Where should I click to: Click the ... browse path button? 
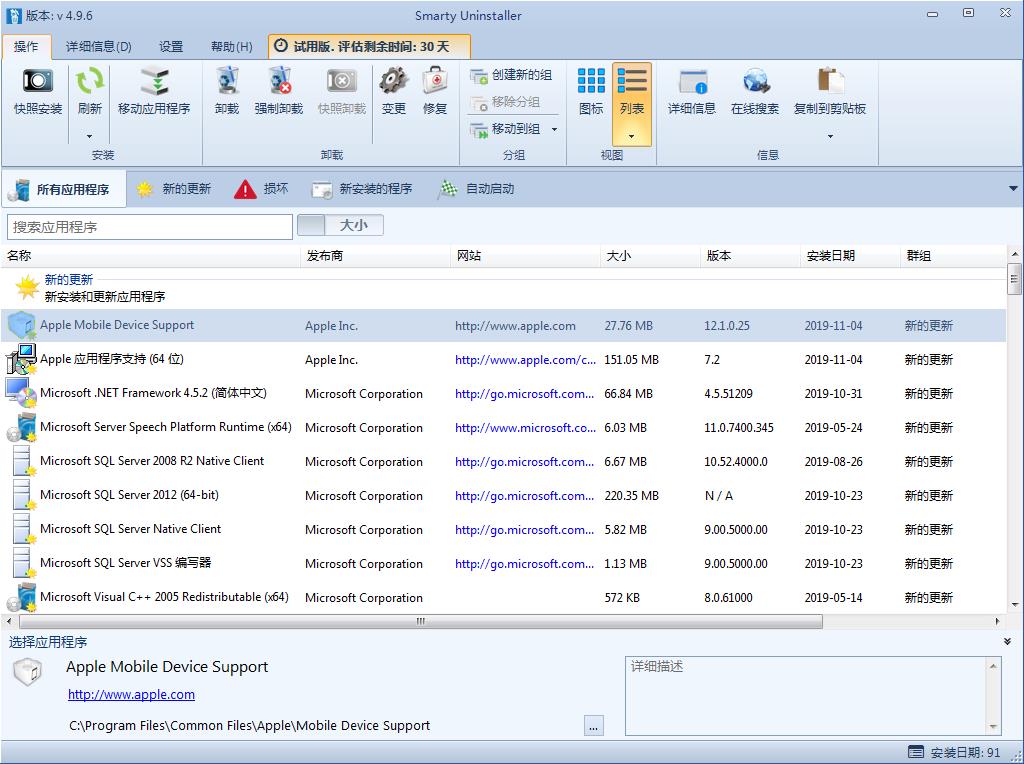[x=593, y=726]
